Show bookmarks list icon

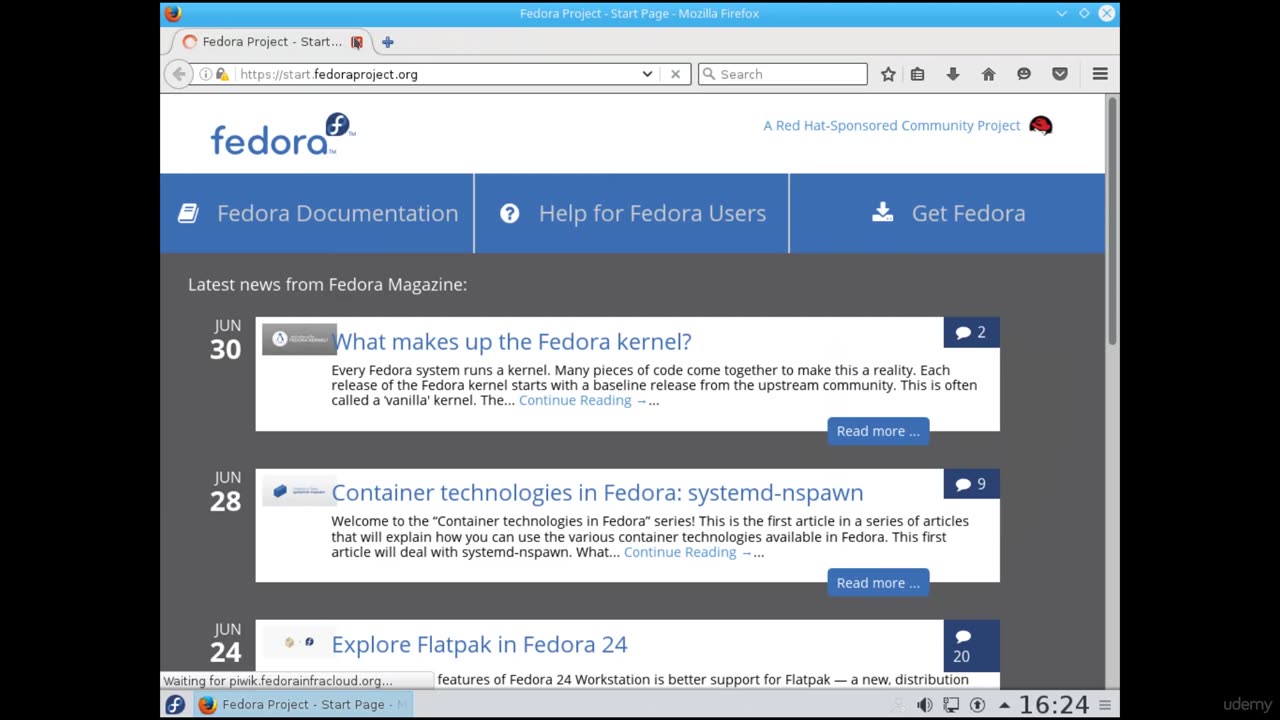pyautogui.click(x=917, y=74)
